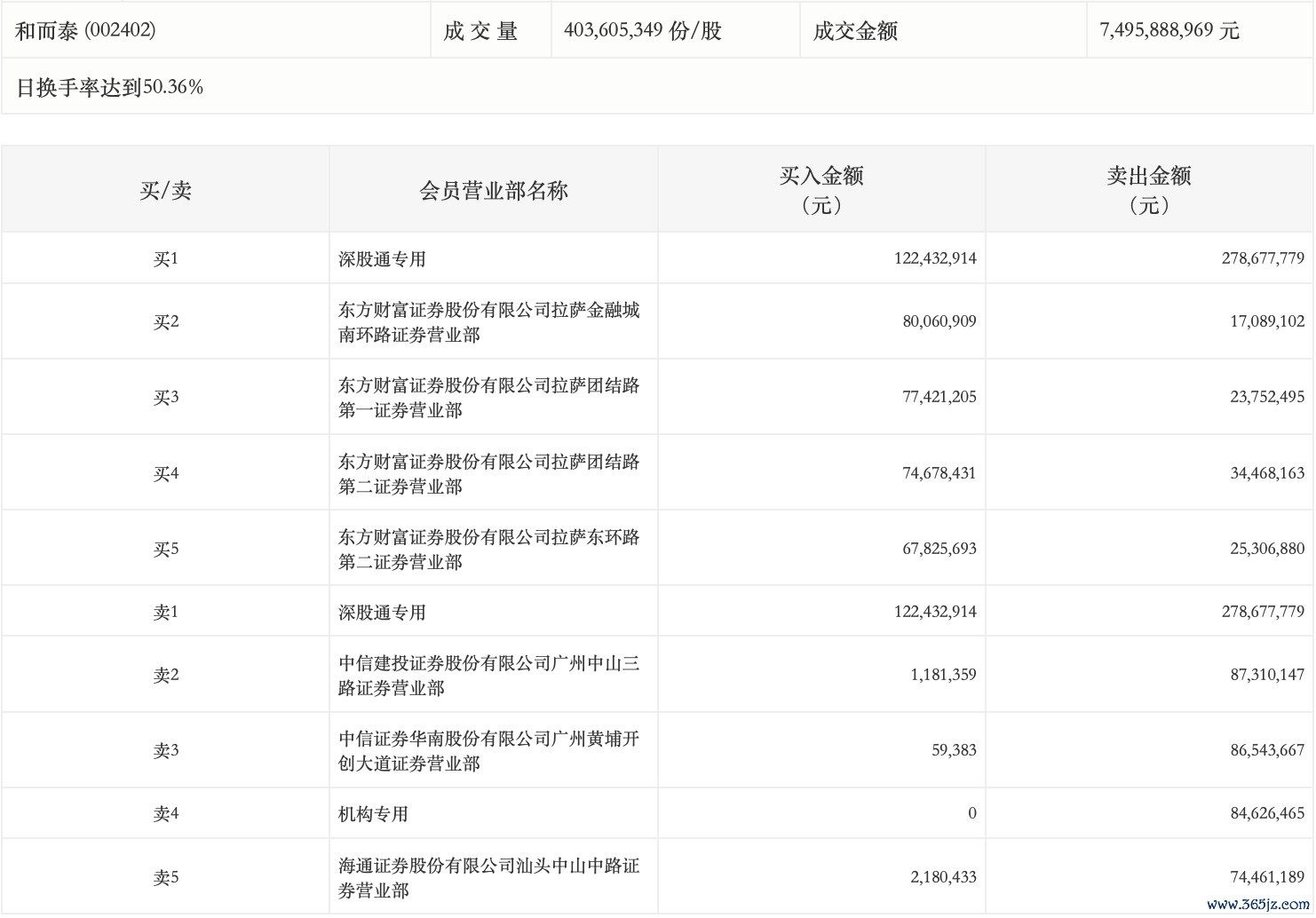
Task: Select the 卖4 row label
Action: [165, 814]
